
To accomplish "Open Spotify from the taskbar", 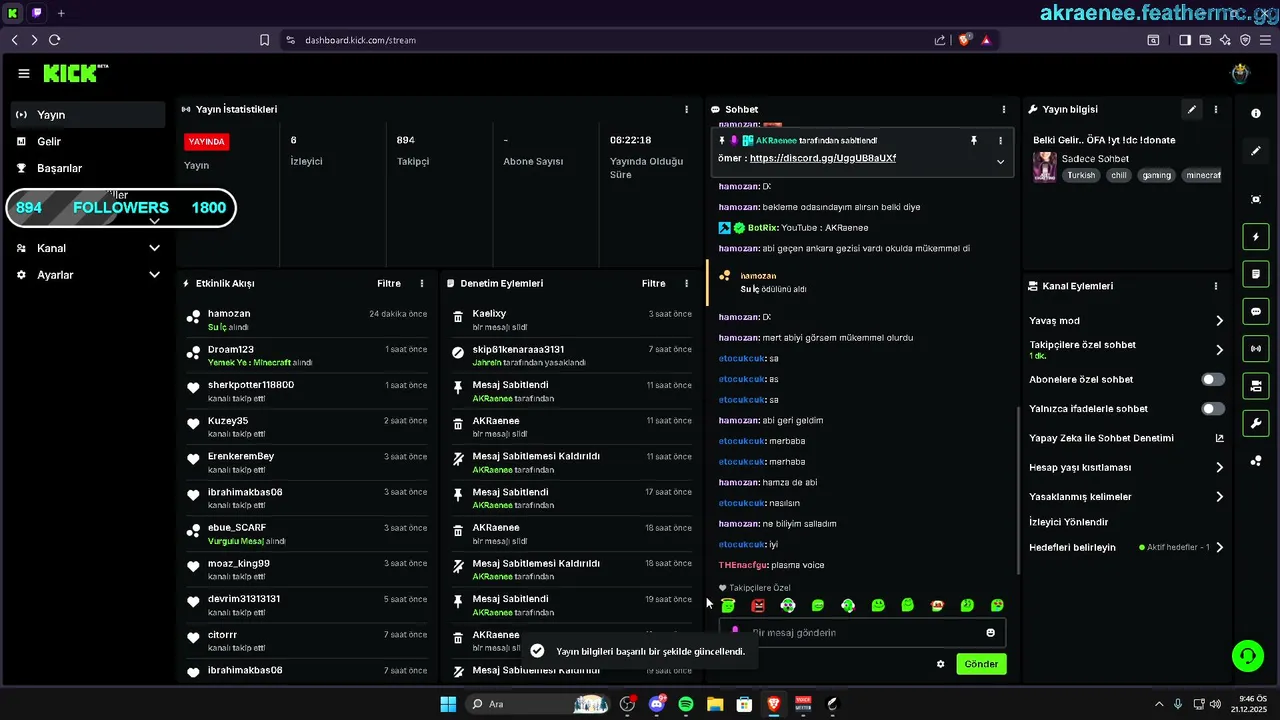I will tap(686, 704).
